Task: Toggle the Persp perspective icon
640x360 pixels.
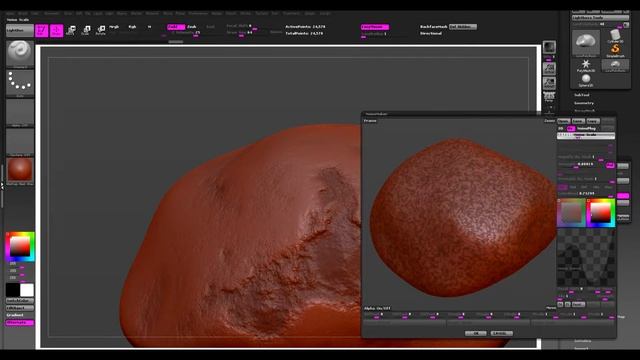Action: [x=549, y=97]
